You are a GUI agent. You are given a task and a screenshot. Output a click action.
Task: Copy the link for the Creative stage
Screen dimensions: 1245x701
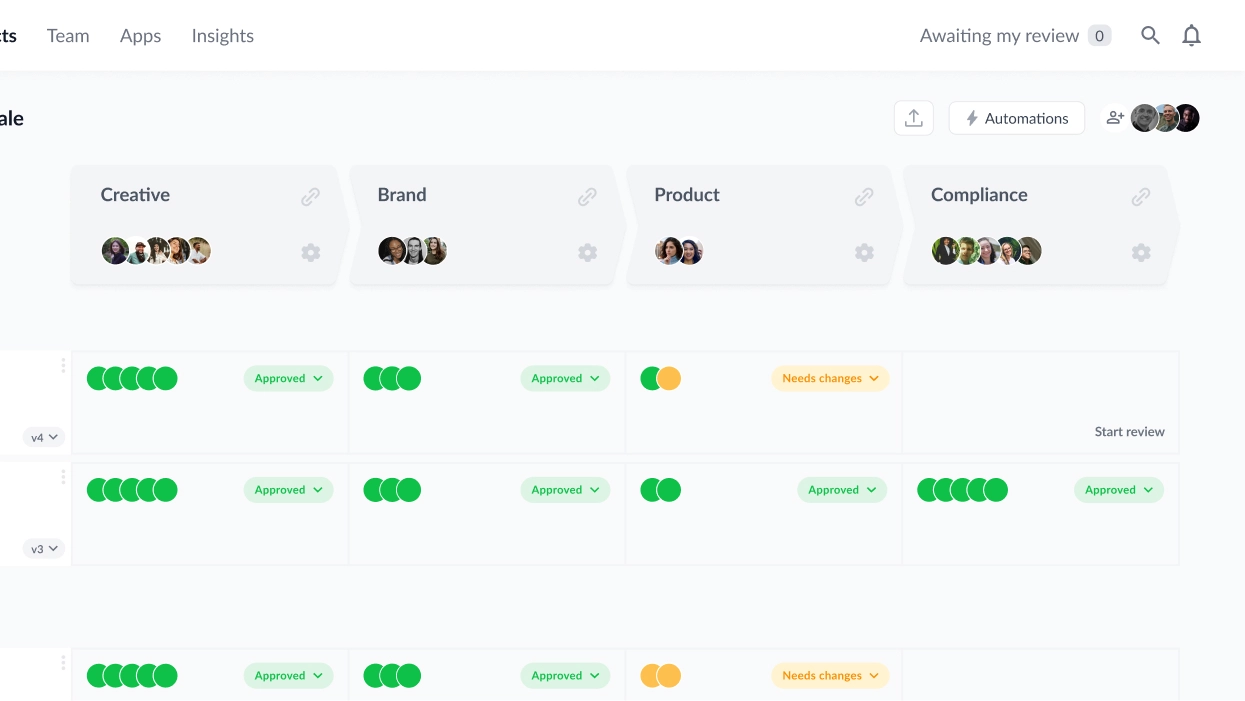click(310, 196)
